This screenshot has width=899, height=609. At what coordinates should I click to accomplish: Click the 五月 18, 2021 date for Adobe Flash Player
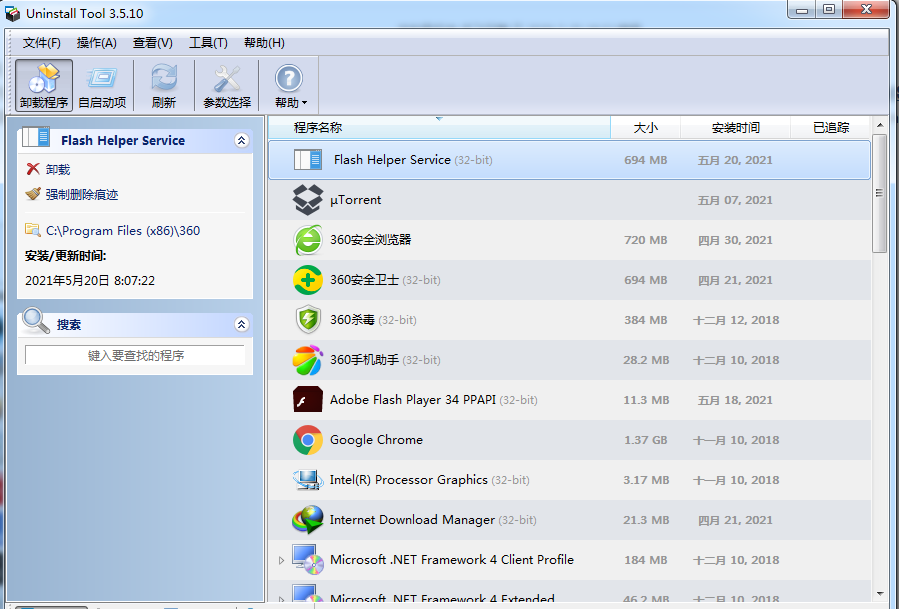click(x=735, y=400)
